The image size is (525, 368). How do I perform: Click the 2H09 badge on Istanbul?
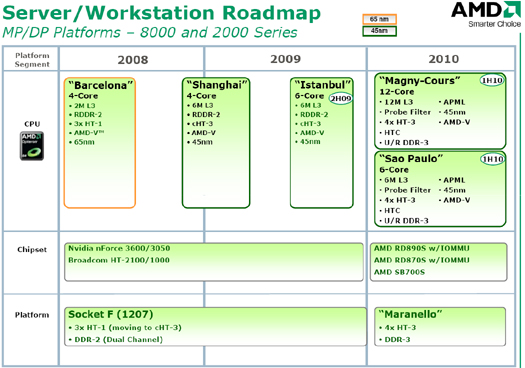pyautogui.click(x=341, y=98)
